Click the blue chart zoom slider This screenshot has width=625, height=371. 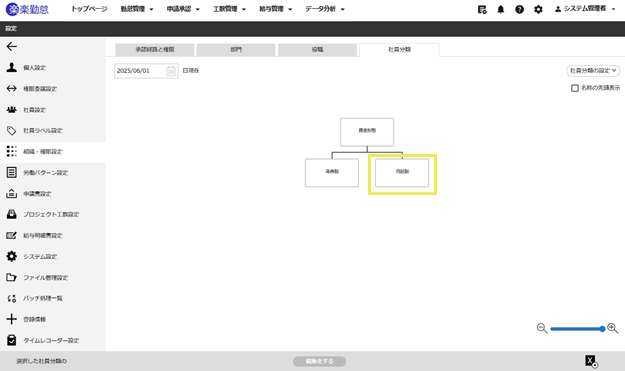coord(577,329)
